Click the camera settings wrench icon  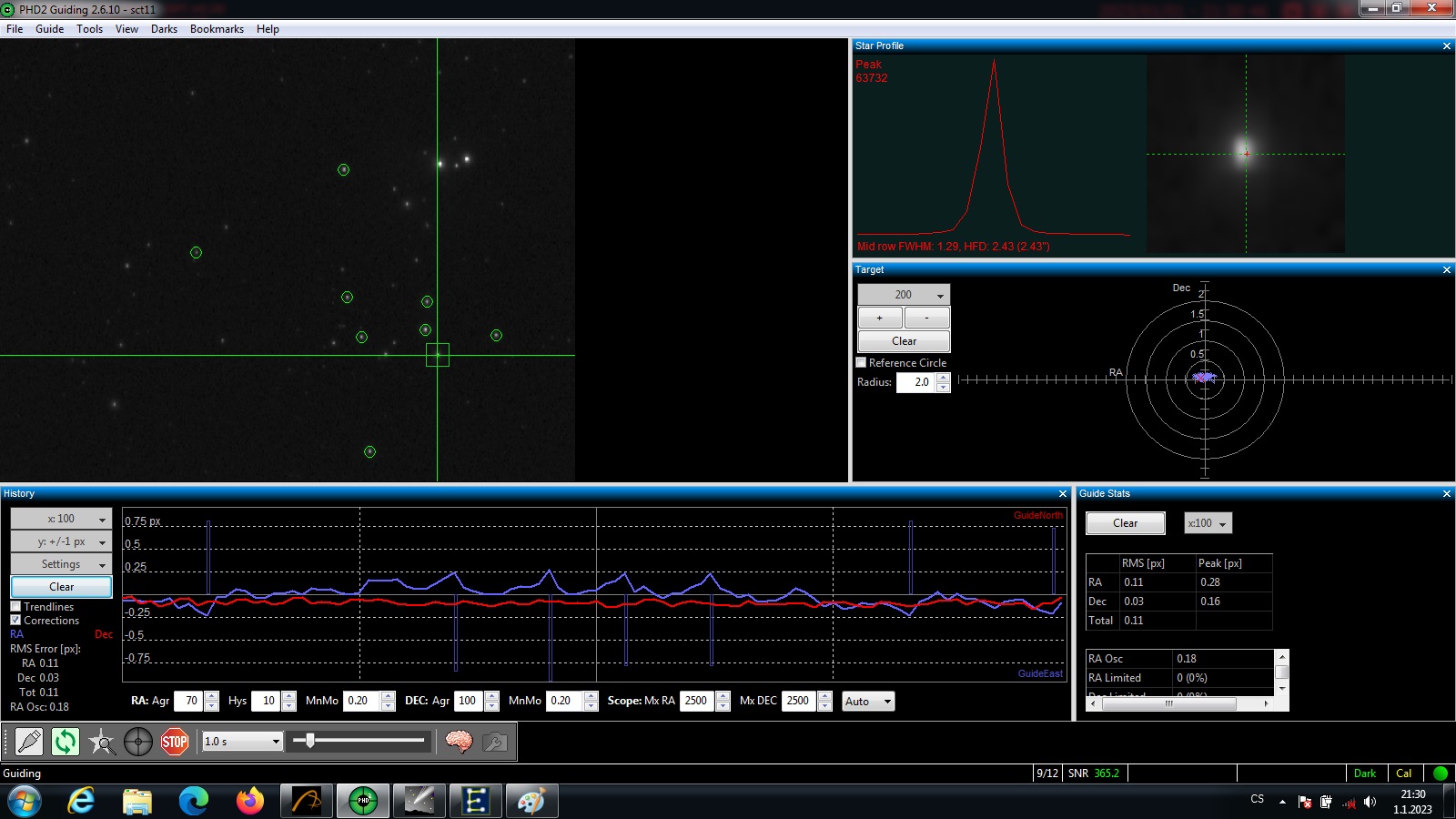pos(495,742)
